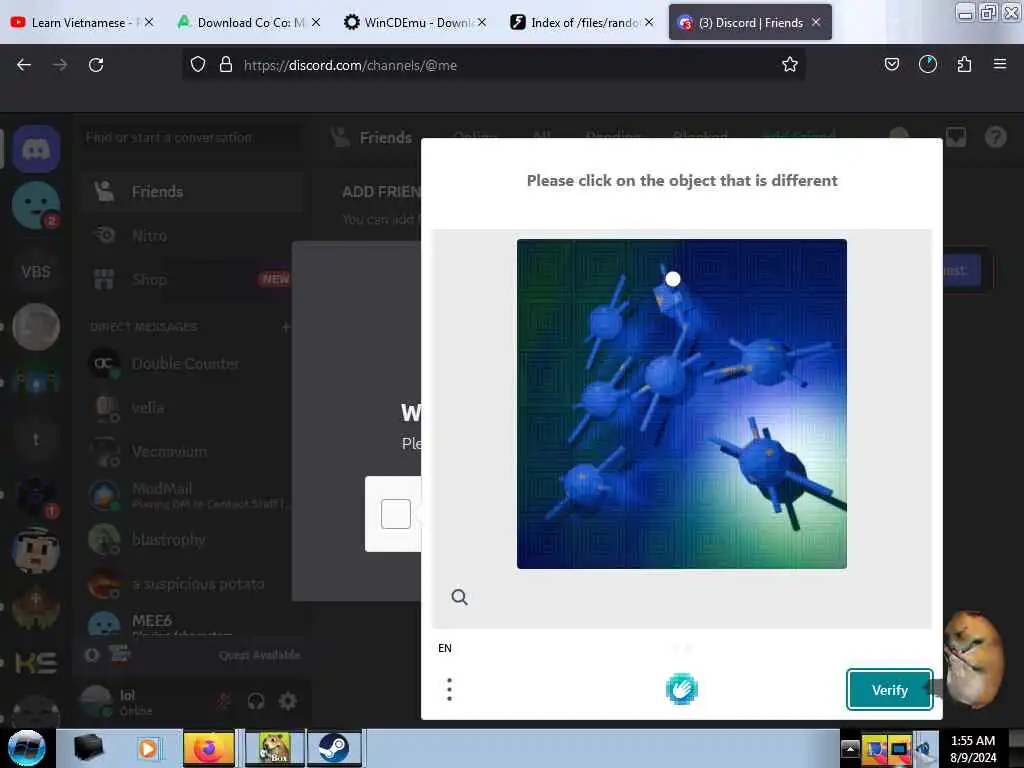Close the Discord Friends browser tab

tap(816, 22)
